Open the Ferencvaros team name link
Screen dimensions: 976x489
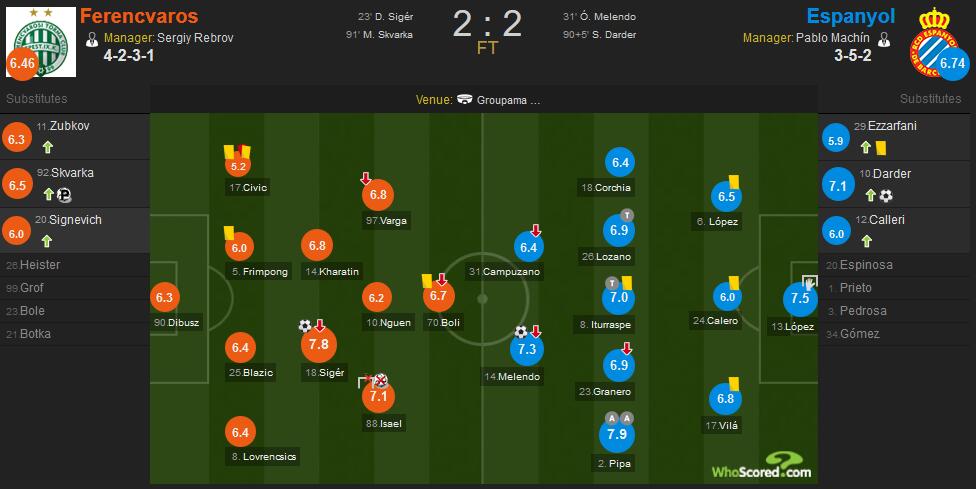point(139,16)
